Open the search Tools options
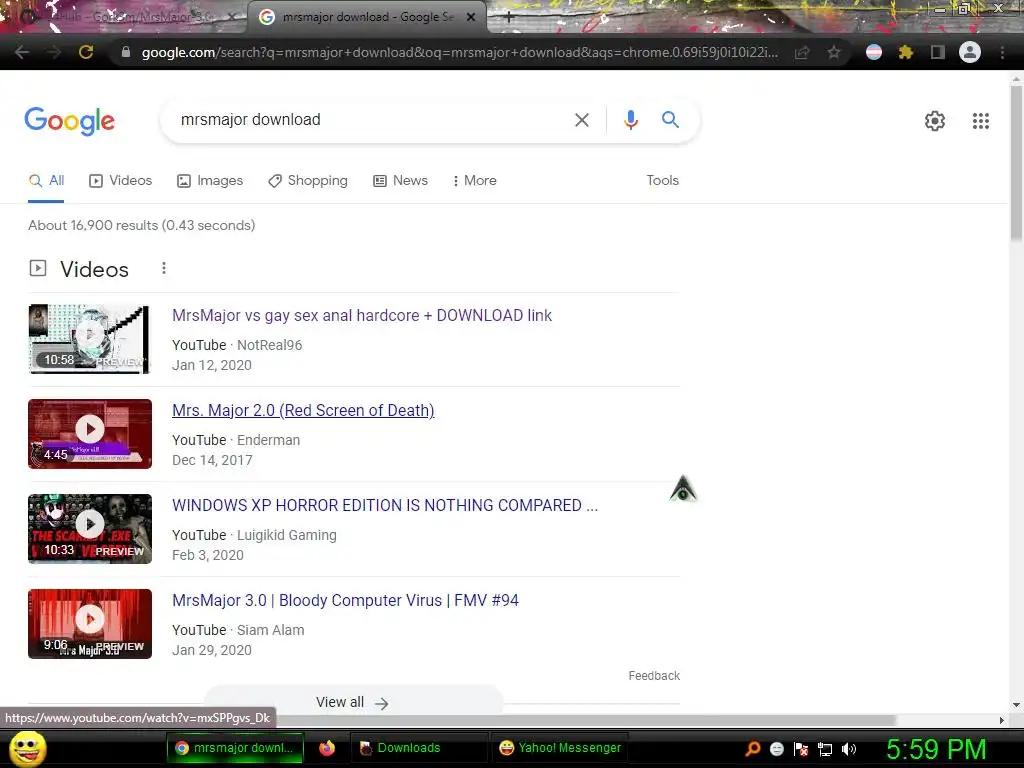The width and height of the screenshot is (1024, 768). click(x=662, y=180)
